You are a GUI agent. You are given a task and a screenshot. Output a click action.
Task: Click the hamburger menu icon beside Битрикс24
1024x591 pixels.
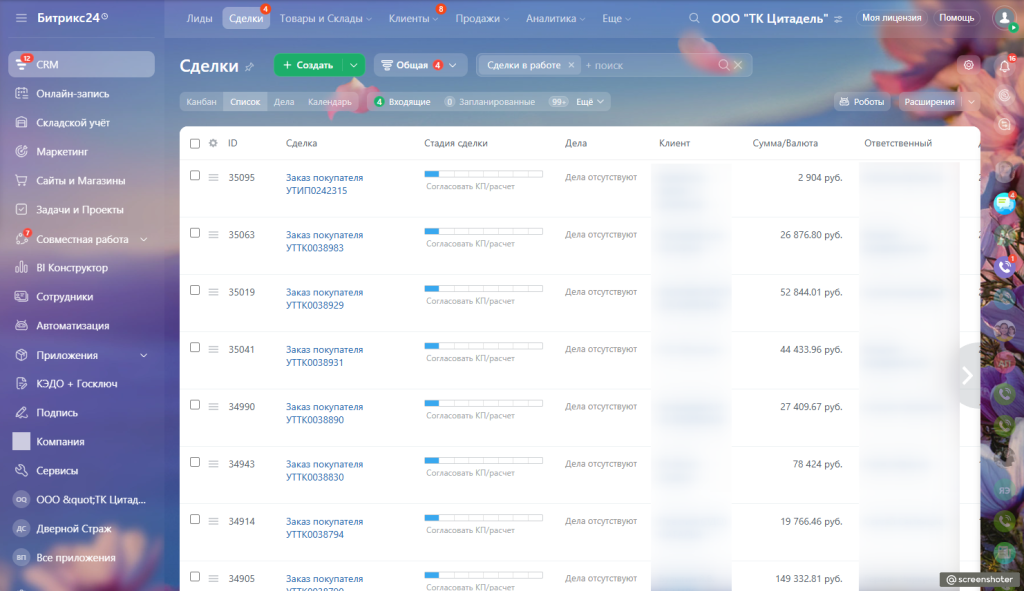click(21, 18)
